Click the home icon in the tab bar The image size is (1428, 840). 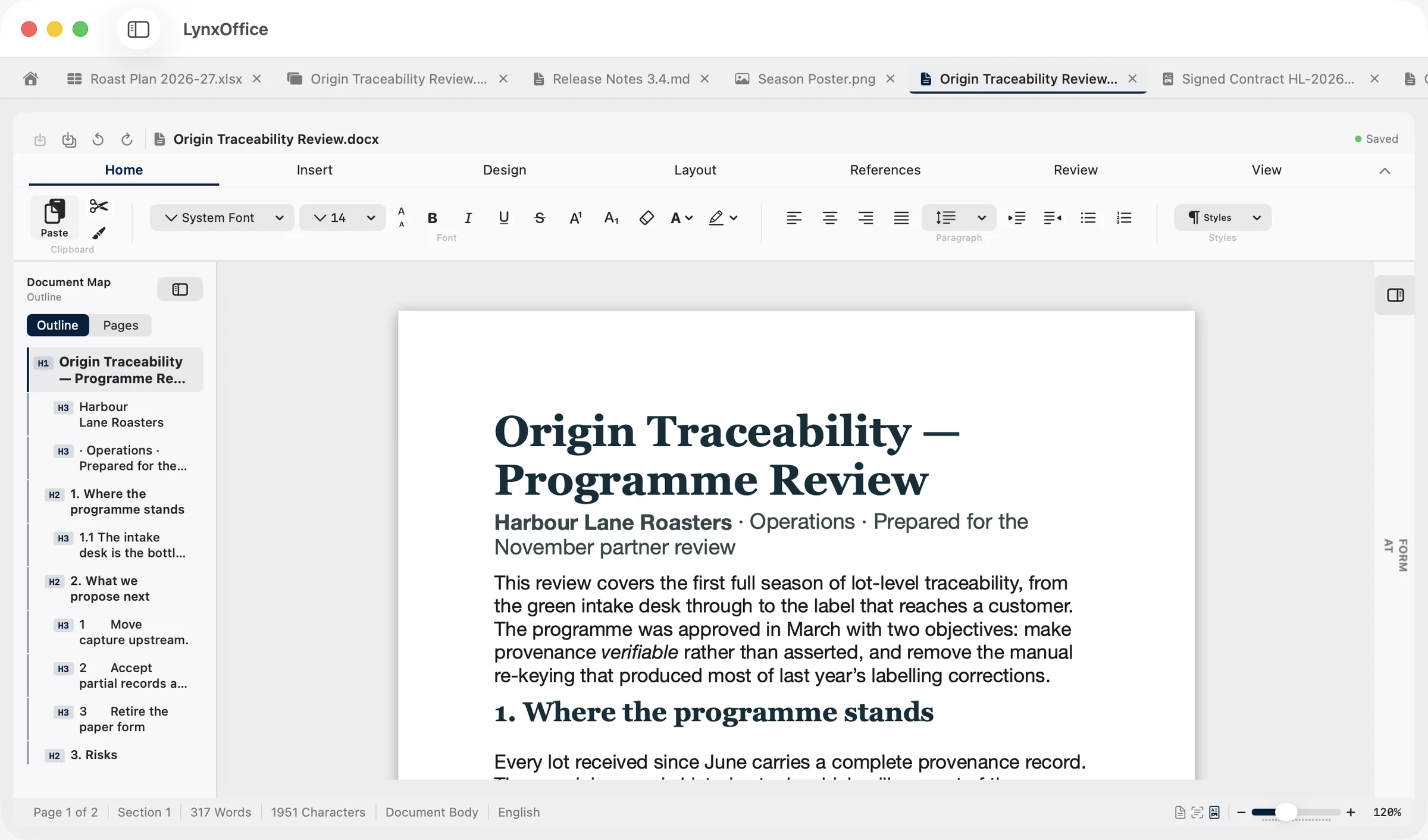(x=31, y=79)
